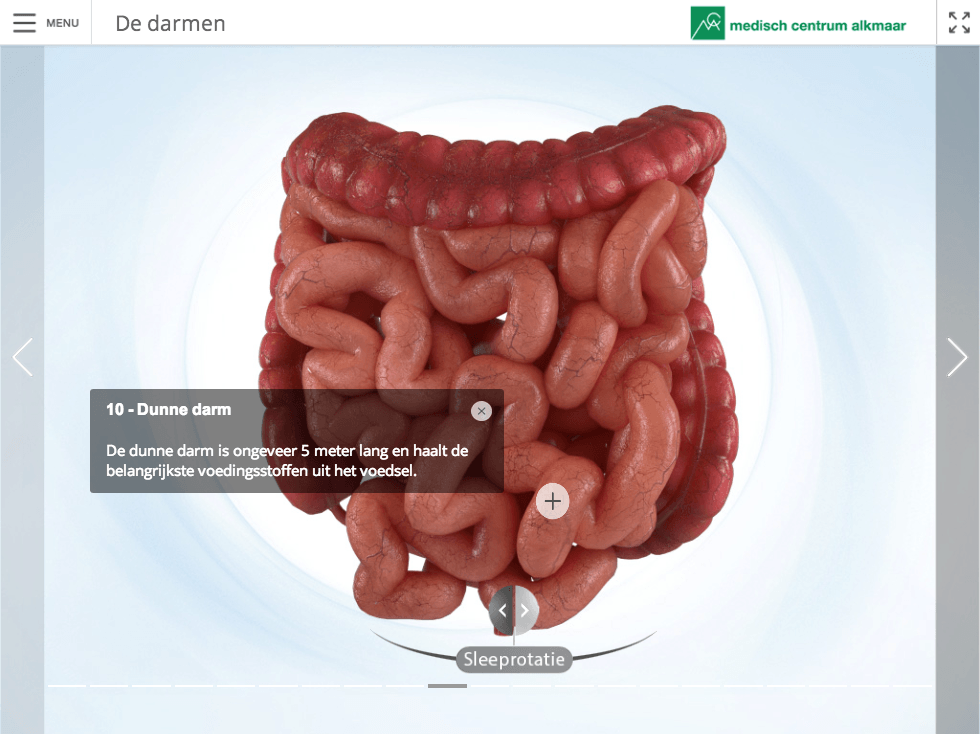Screen dimensions: 980x734
Task: Click the 10 - Dunne darm popup heading
Action: click(169, 410)
